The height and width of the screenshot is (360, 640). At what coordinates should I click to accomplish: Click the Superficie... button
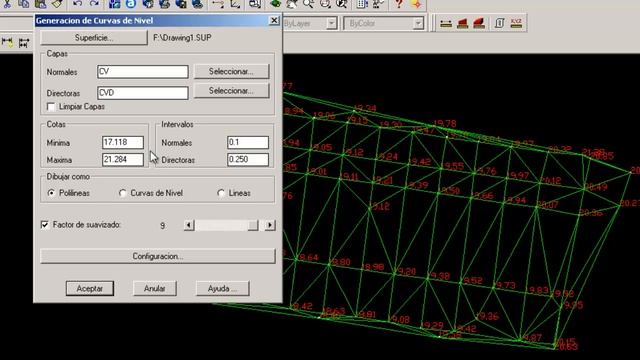[94, 38]
